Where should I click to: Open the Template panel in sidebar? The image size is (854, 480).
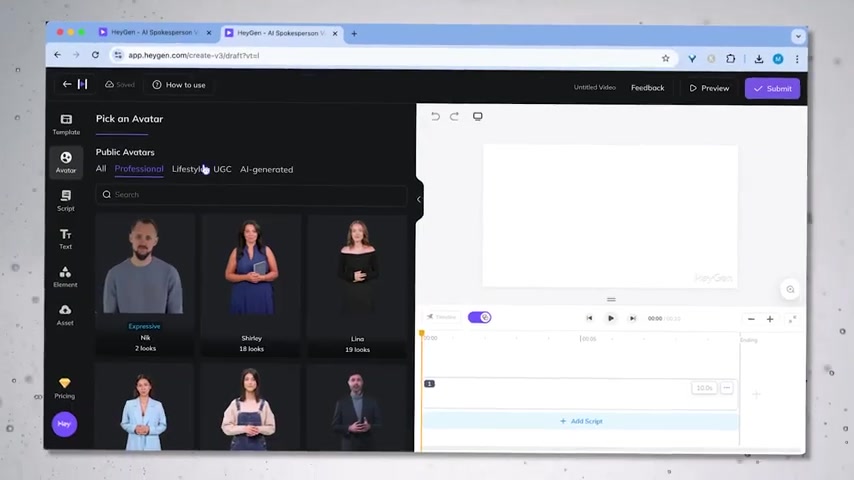(x=66, y=124)
